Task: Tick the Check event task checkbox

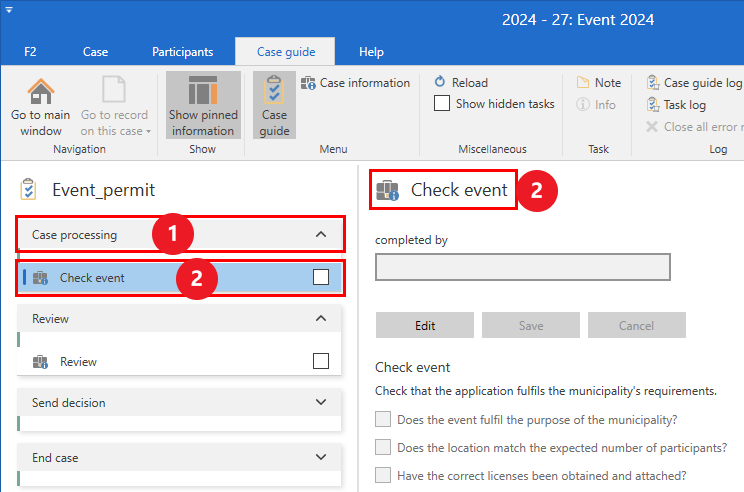Action: tap(321, 278)
